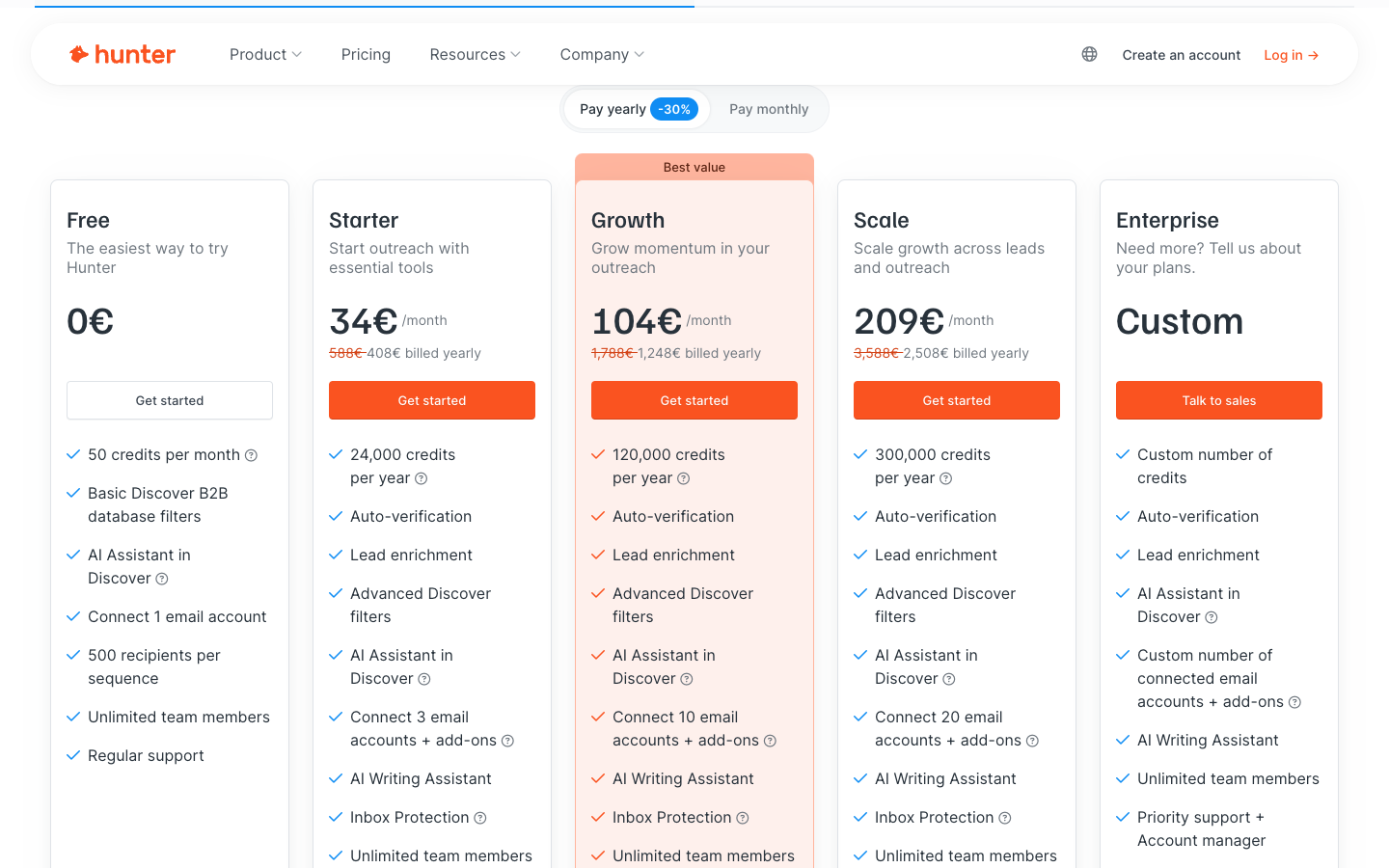Screen dimensions: 1389x868
Task: Click help icon beside Free plan AI Assistant in Discover
Action: [x=162, y=579]
